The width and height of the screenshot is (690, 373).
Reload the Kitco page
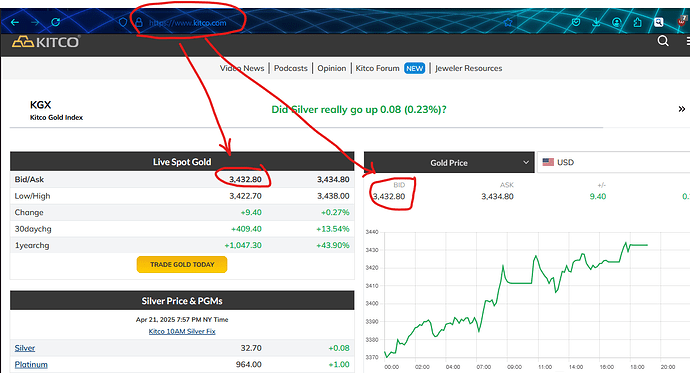pyautogui.click(x=55, y=22)
